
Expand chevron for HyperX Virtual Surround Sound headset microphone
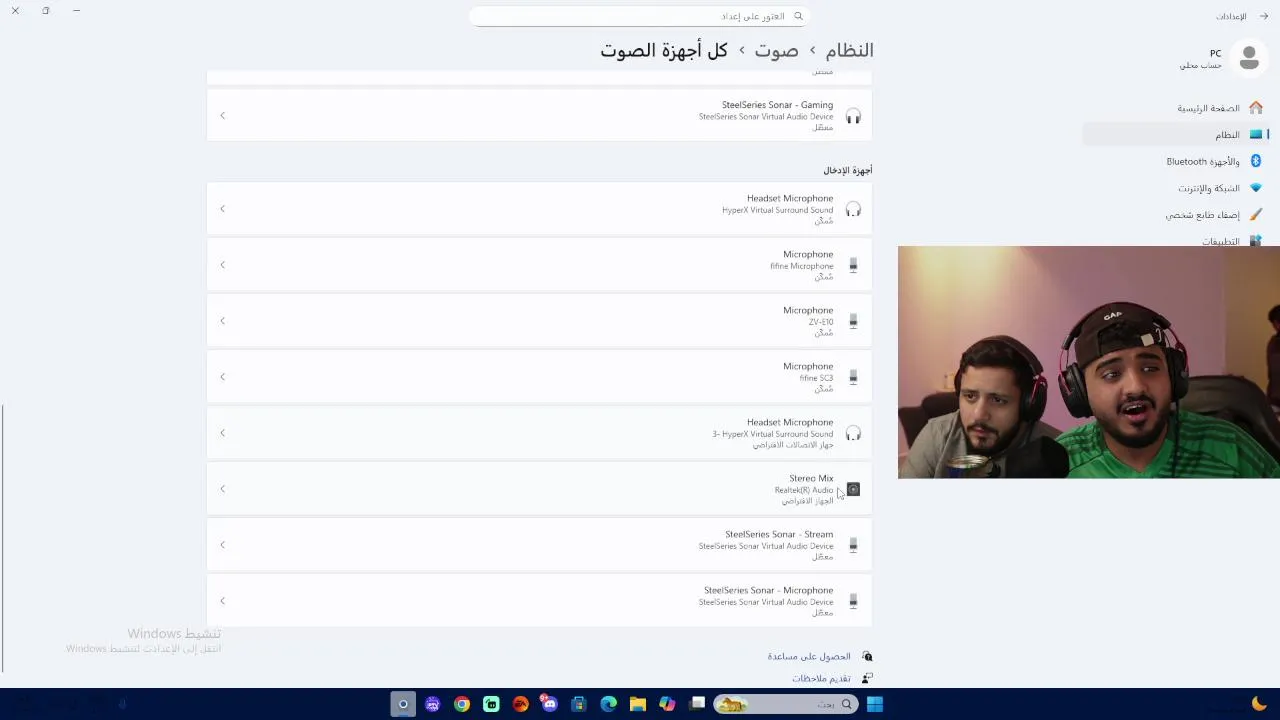222,209
